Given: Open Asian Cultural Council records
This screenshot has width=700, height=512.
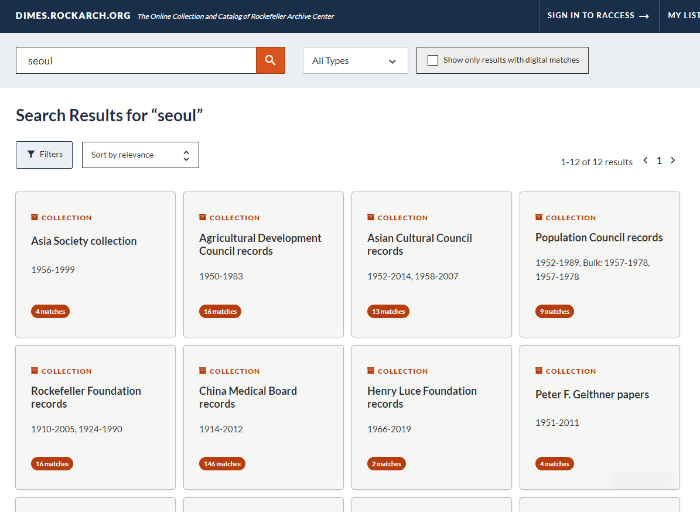Looking at the screenshot, I should [x=420, y=245].
